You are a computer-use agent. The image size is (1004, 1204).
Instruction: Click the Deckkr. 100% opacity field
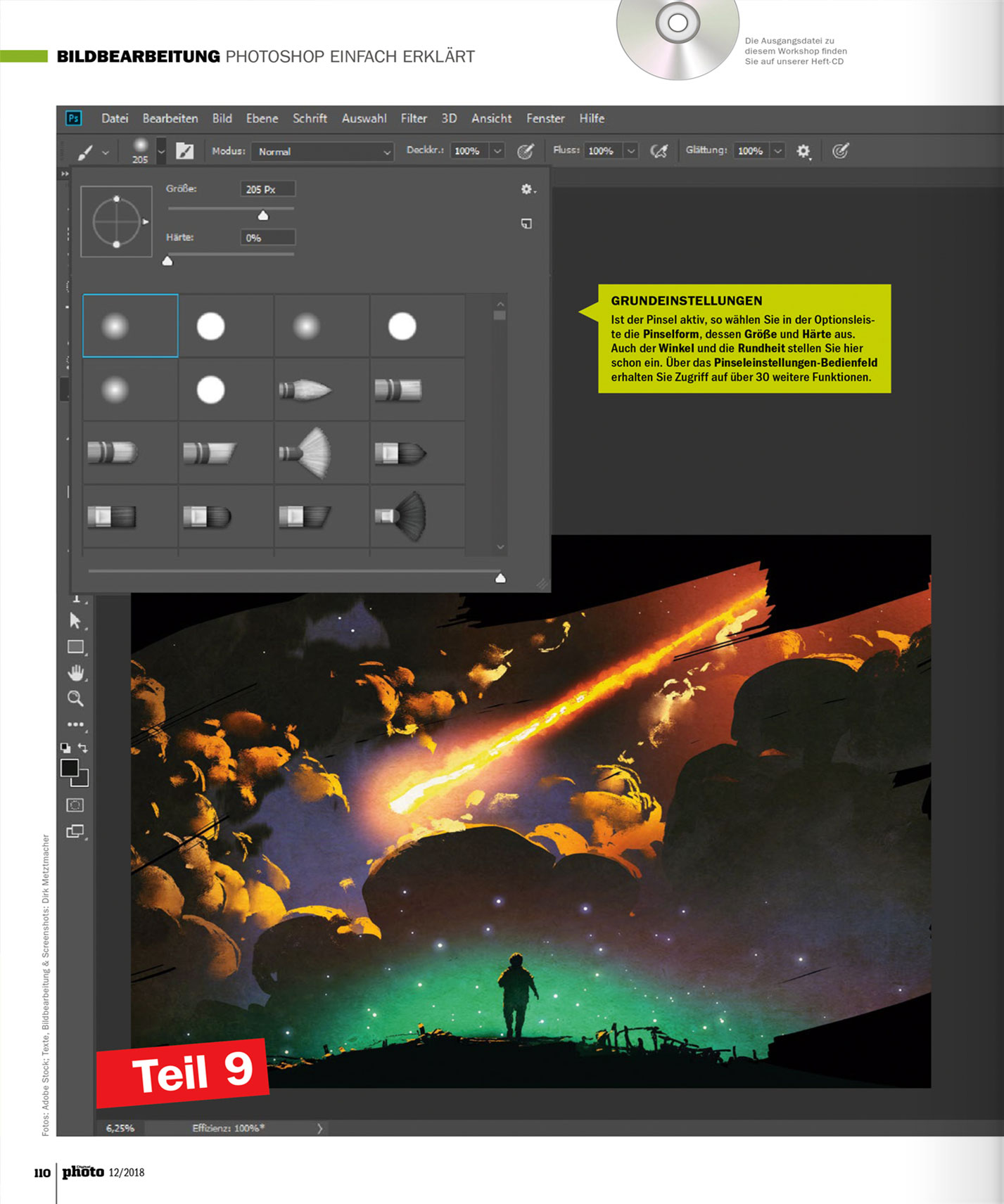469,150
